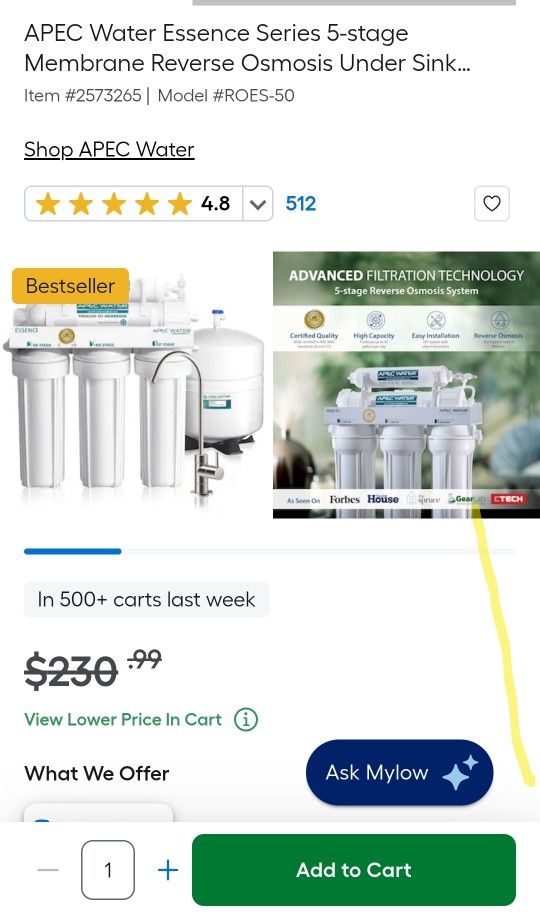Open the Shop APEC Water link
540x918 pixels.
pyautogui.click(x=109, y=149)
